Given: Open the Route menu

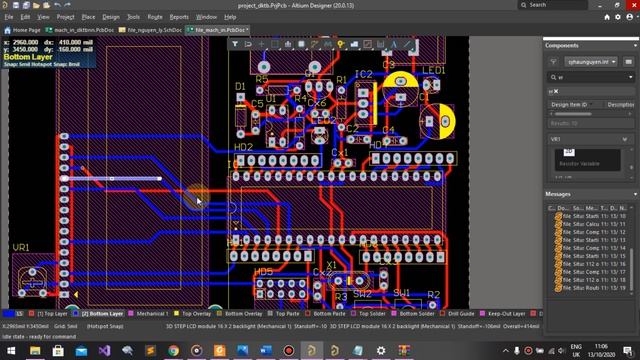Looking at the screenshot, I should [x=155, y=17].
